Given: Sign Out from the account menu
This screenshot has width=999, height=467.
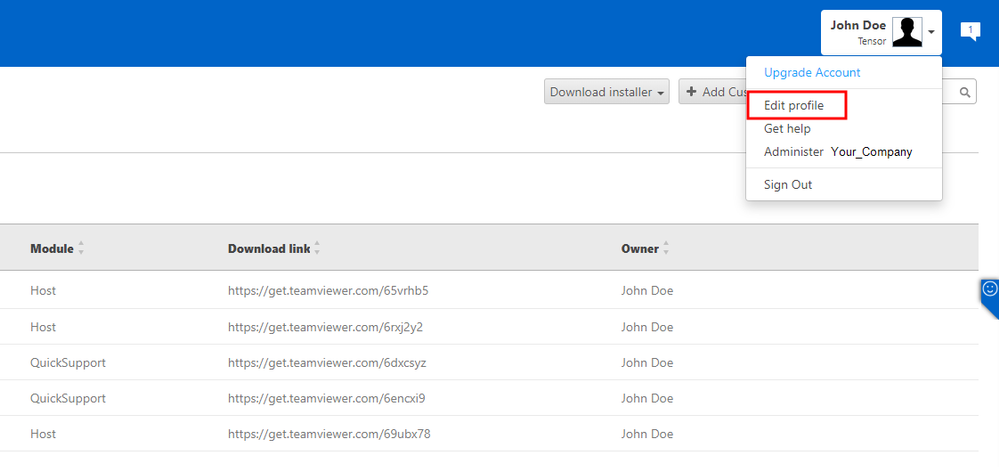Looking at the screenshot, I should click(x=788, y=185).
